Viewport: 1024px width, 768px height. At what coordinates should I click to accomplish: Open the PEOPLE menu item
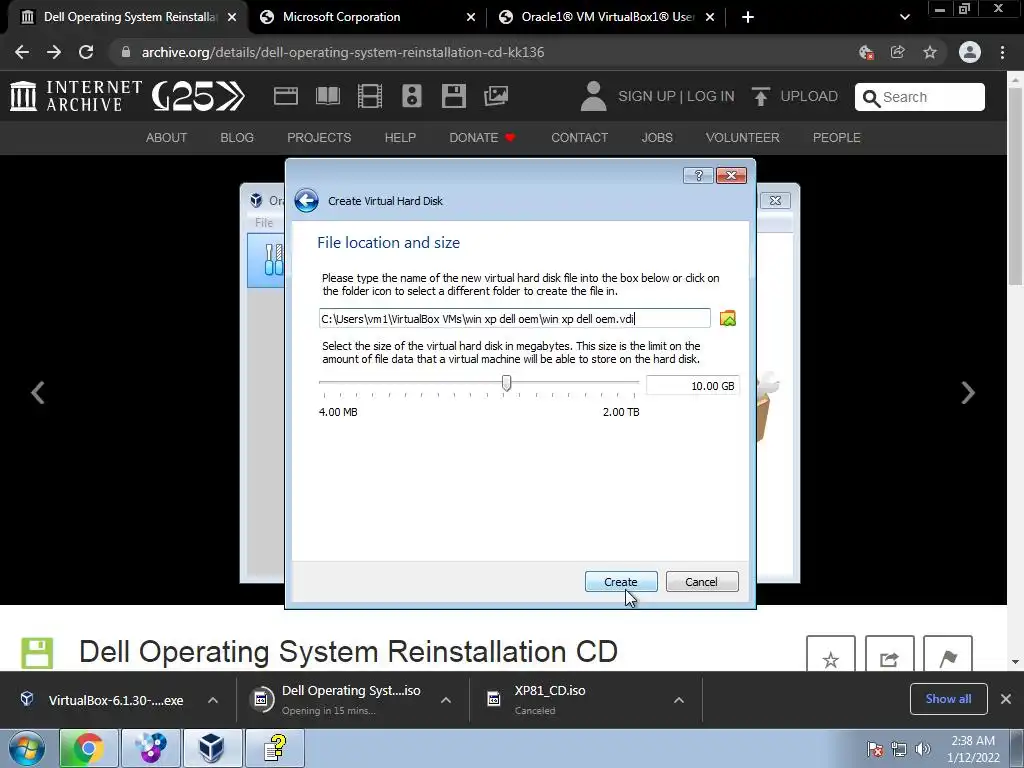pos(837,138)
